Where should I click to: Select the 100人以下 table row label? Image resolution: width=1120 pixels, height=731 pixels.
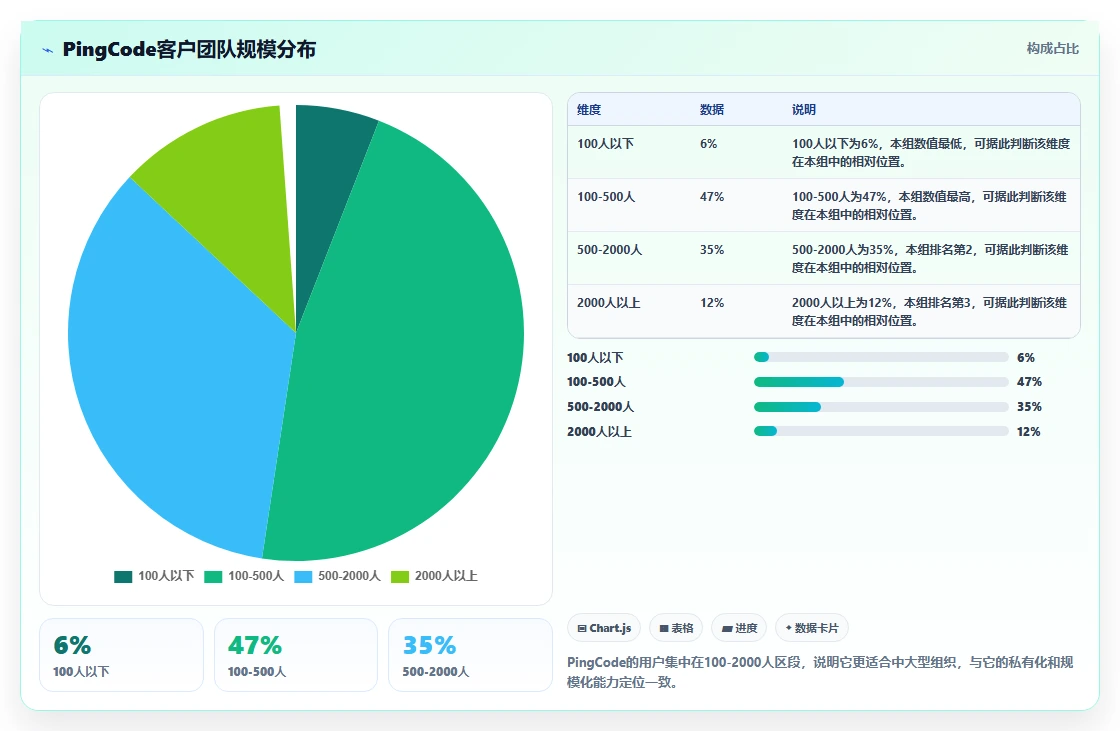click(x=606, y=144)
